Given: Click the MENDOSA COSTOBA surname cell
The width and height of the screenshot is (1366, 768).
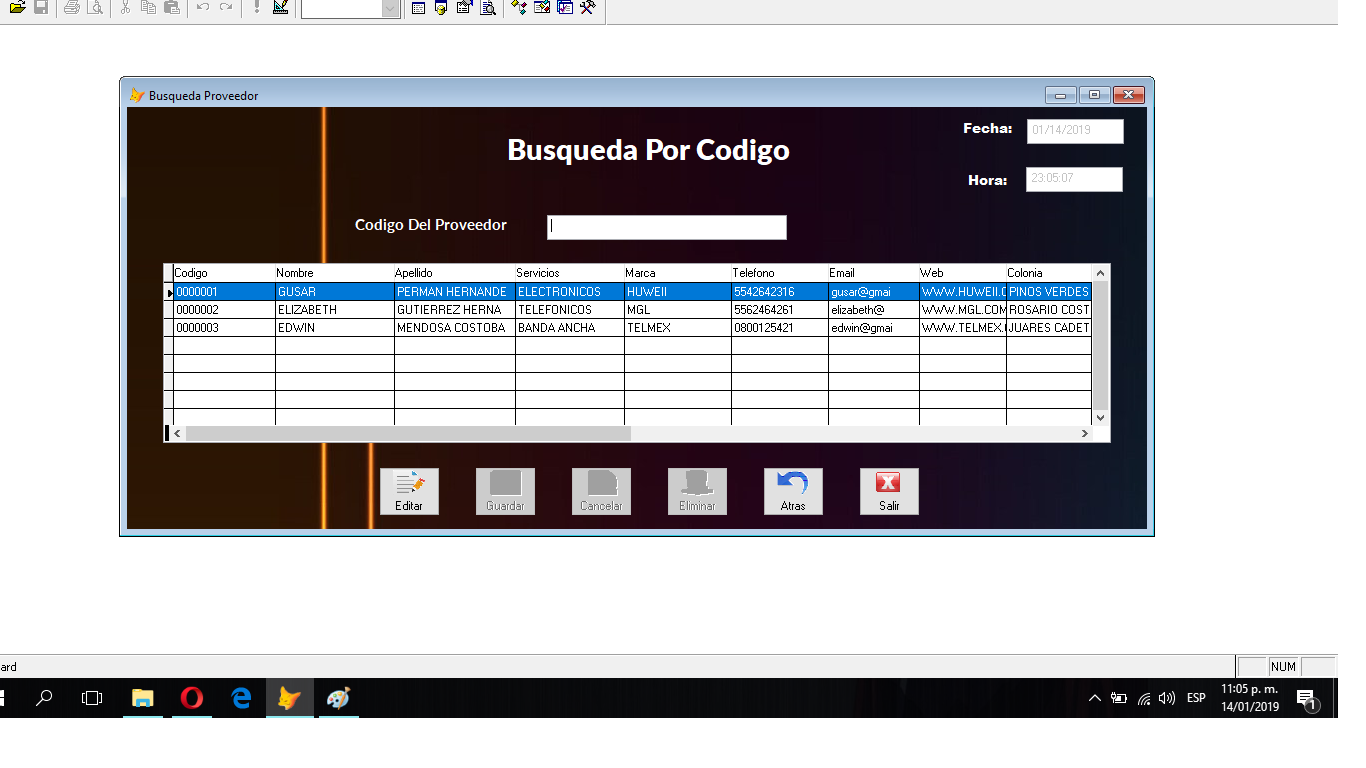Looking at the screenshot, I should tap(454, 328).
